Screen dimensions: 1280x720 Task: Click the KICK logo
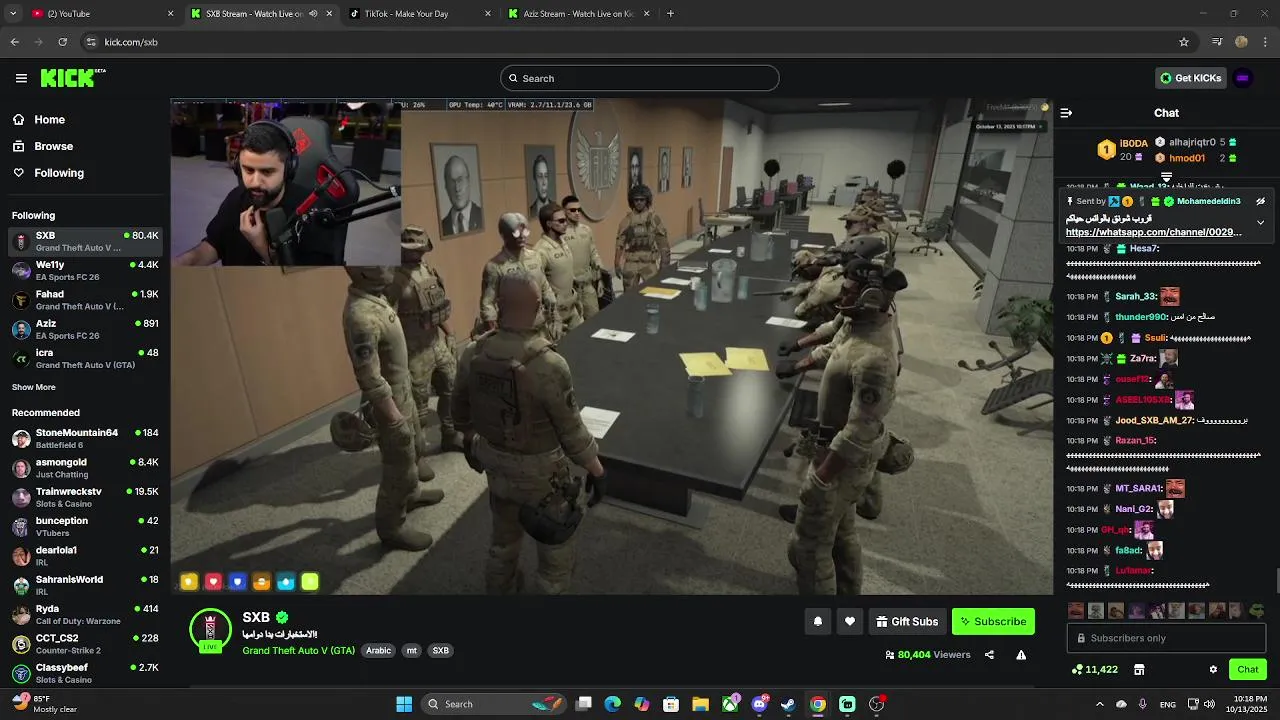[x=73, y=78]
